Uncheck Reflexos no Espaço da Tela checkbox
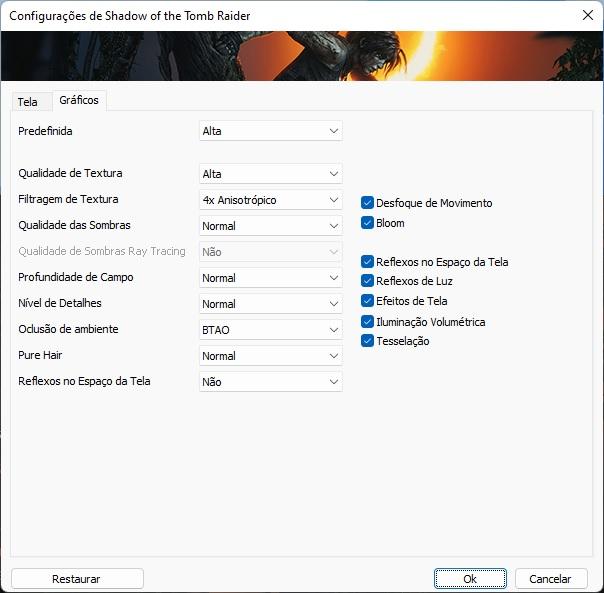Screen dimensions: 604x593 [x=368, y=262]
